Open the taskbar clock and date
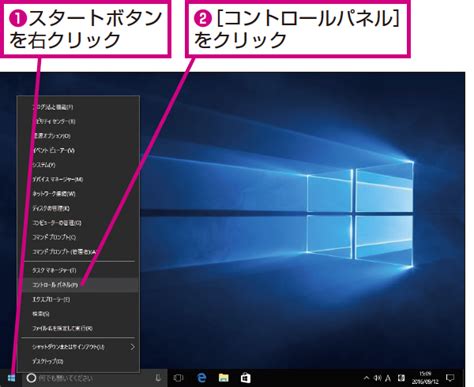474x387 pixels. (x=425, y=378)
